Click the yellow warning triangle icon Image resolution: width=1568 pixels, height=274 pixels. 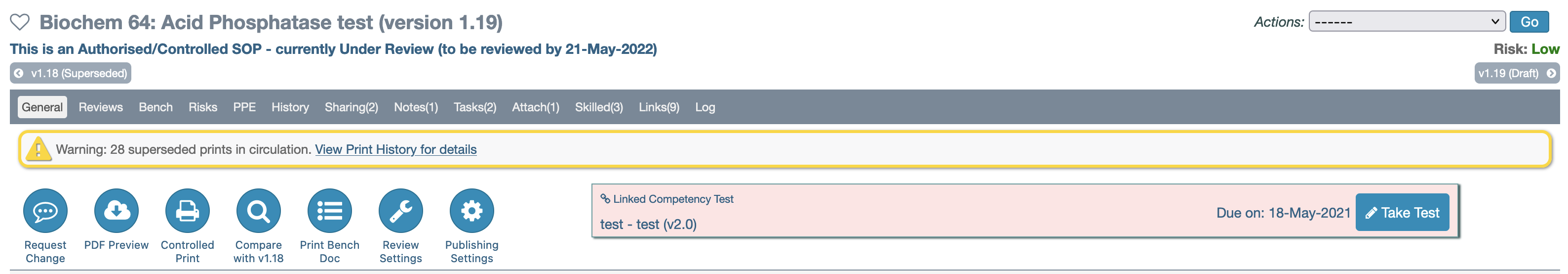tap(39, 149)
